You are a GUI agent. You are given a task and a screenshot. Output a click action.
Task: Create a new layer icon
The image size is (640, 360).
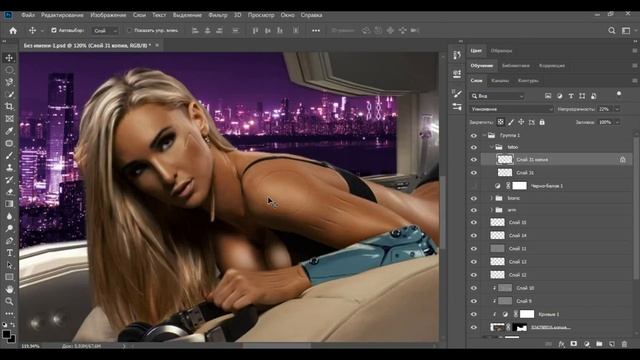coord(611,344)
